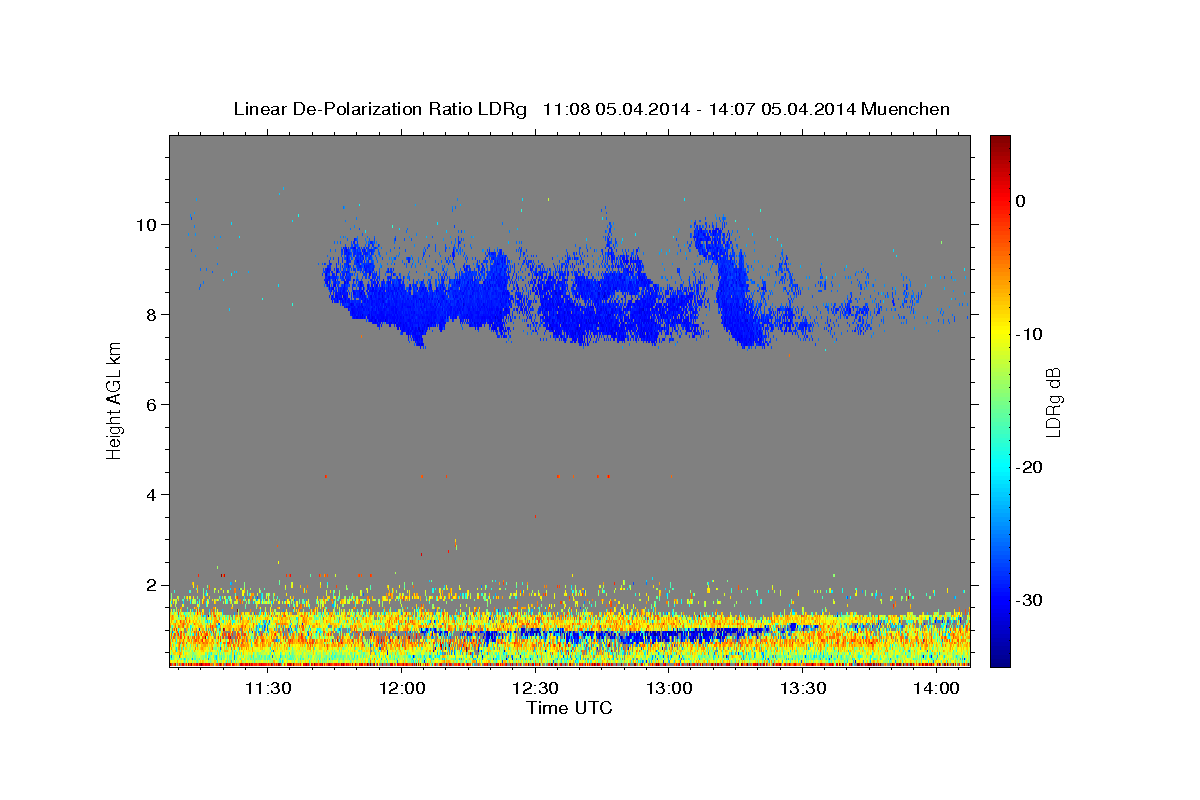Click the height tick label 10
Screen dimensions: 1200x800
[147, 224]
